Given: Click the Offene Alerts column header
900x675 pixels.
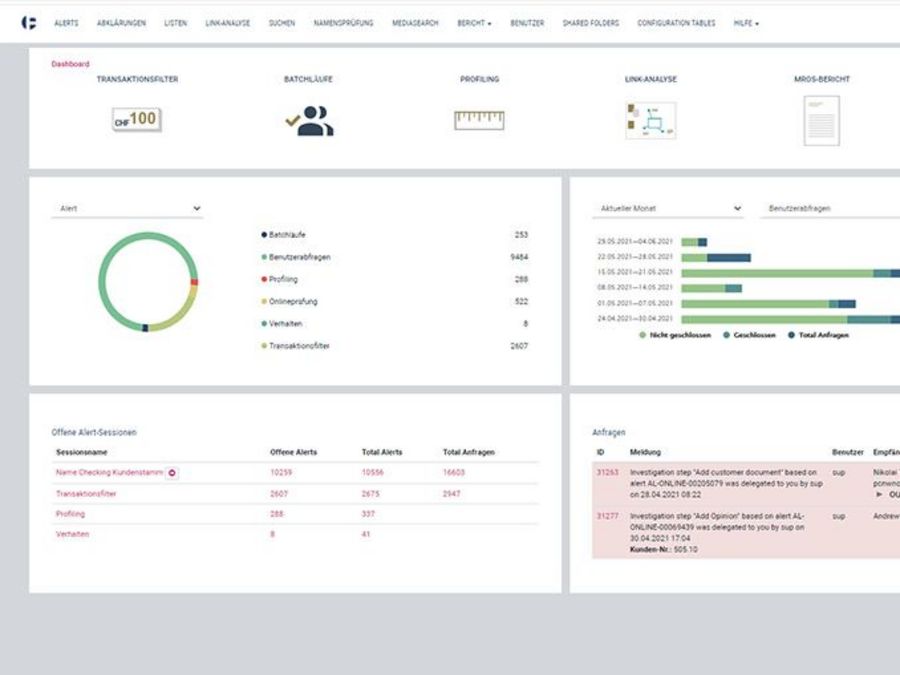Looking at the screenshot, I should (293, 452).
